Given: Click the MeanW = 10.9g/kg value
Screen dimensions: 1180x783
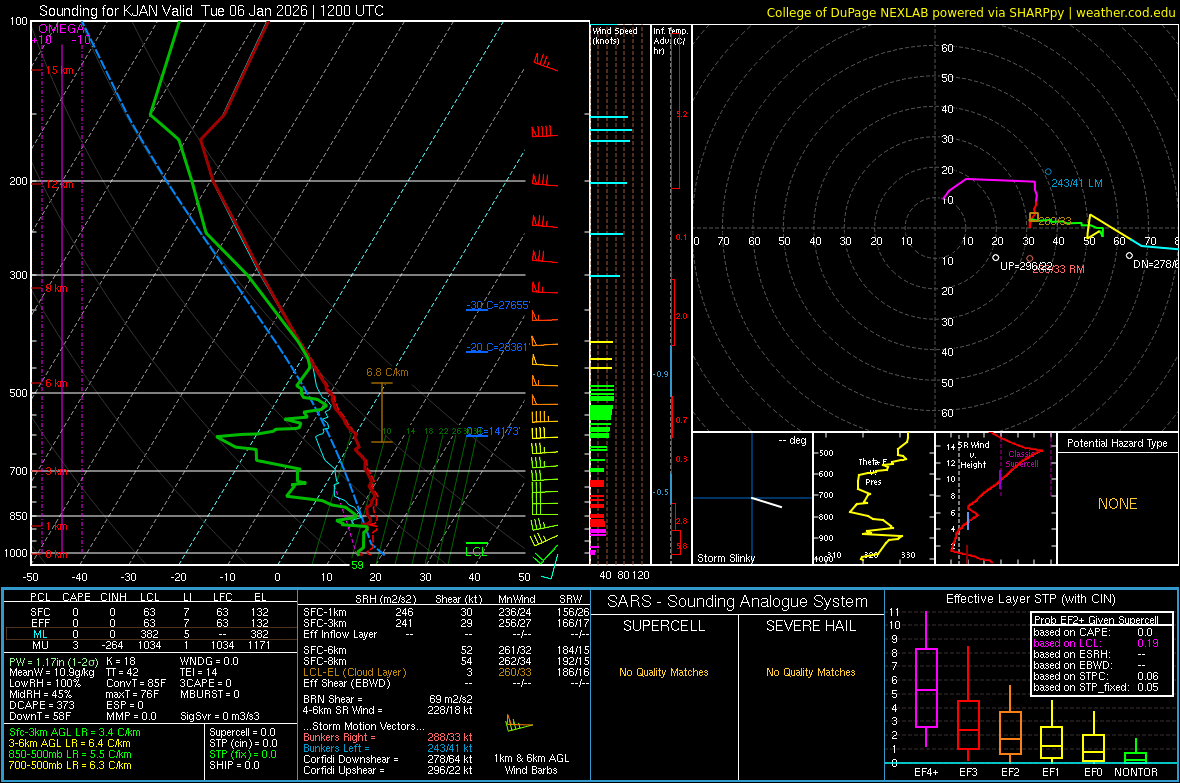Looking at the screenshot, I should [x=52, y=672].
